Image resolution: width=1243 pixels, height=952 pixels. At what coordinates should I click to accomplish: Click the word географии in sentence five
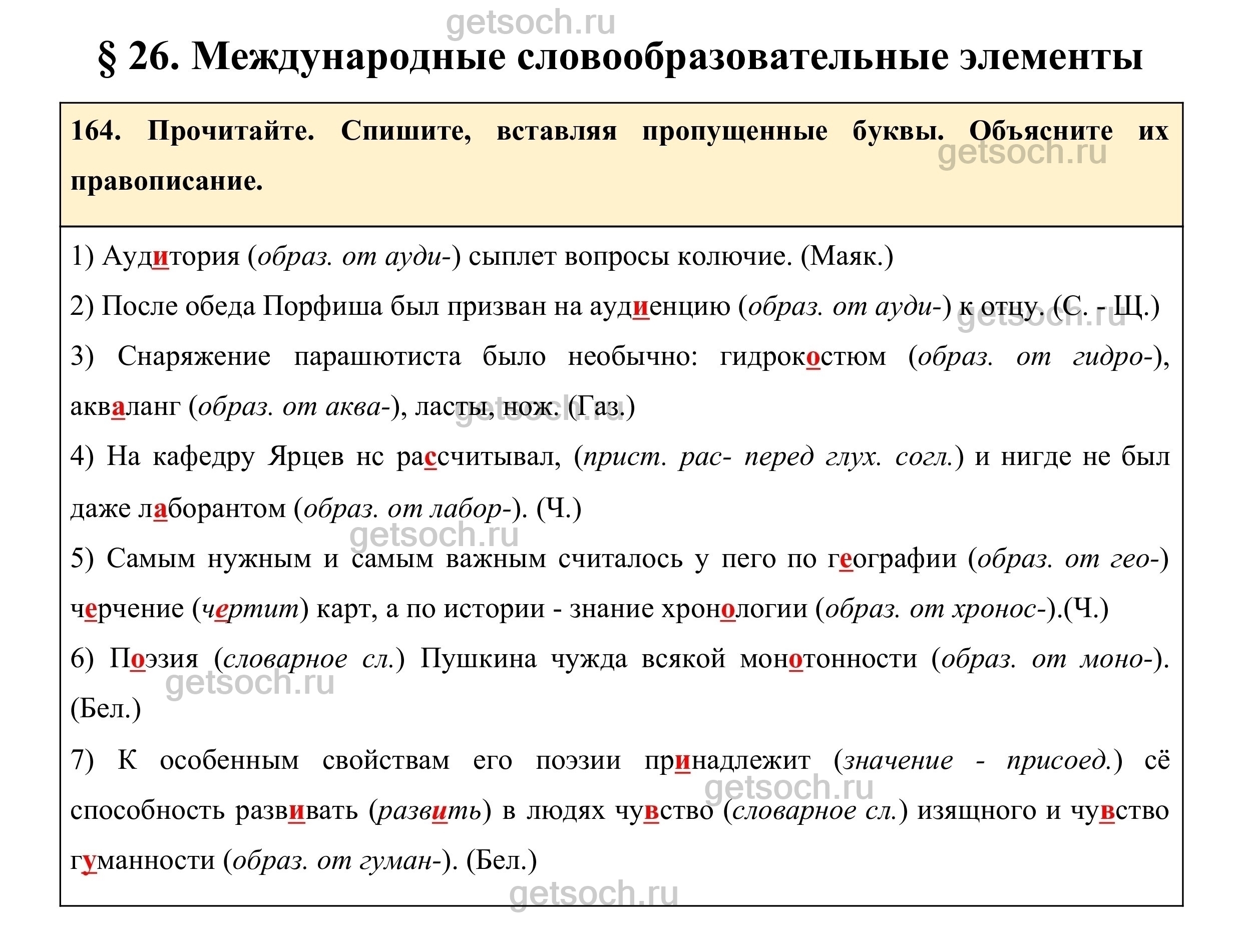[892, 559]
